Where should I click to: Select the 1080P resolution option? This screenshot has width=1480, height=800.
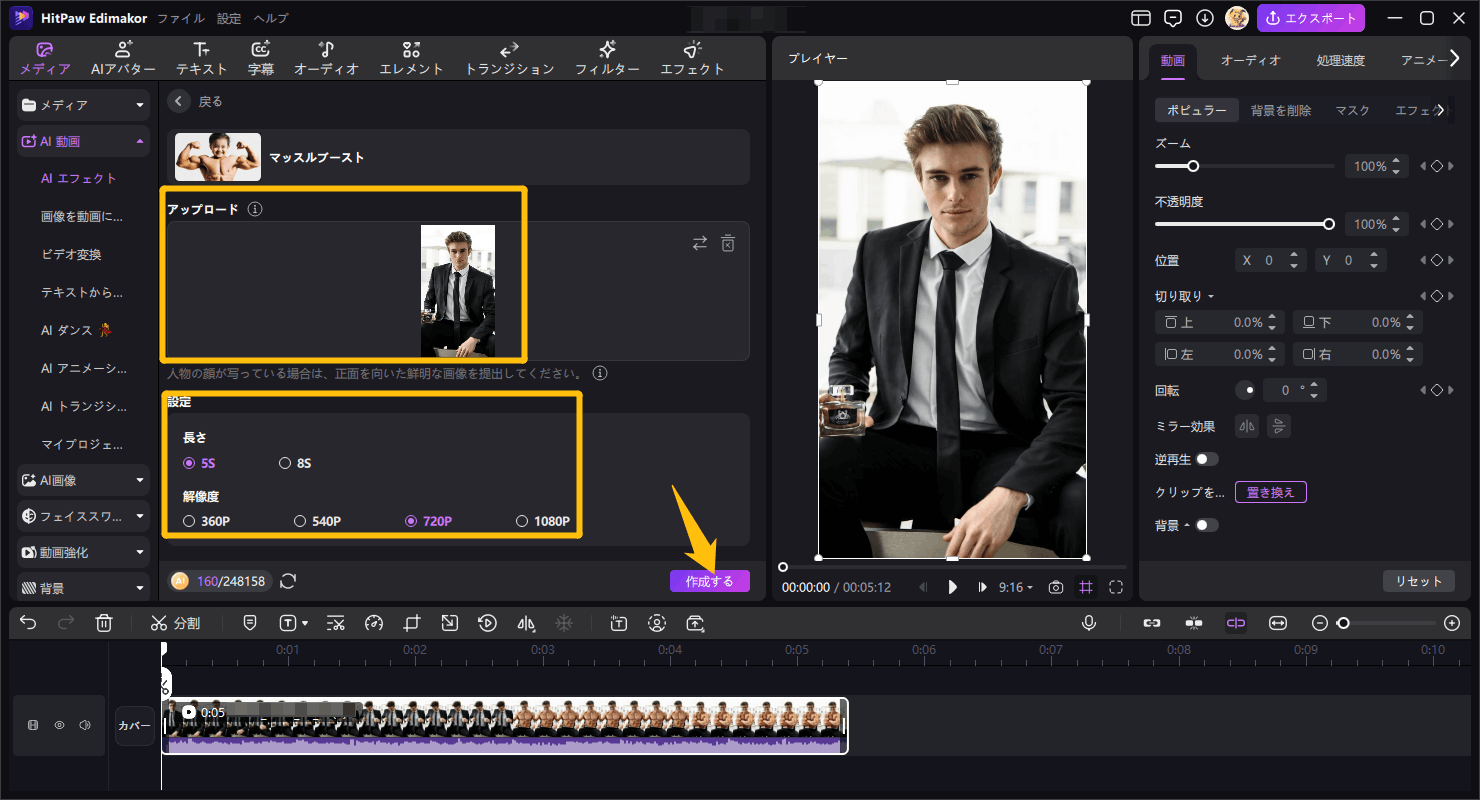point(522,521)
